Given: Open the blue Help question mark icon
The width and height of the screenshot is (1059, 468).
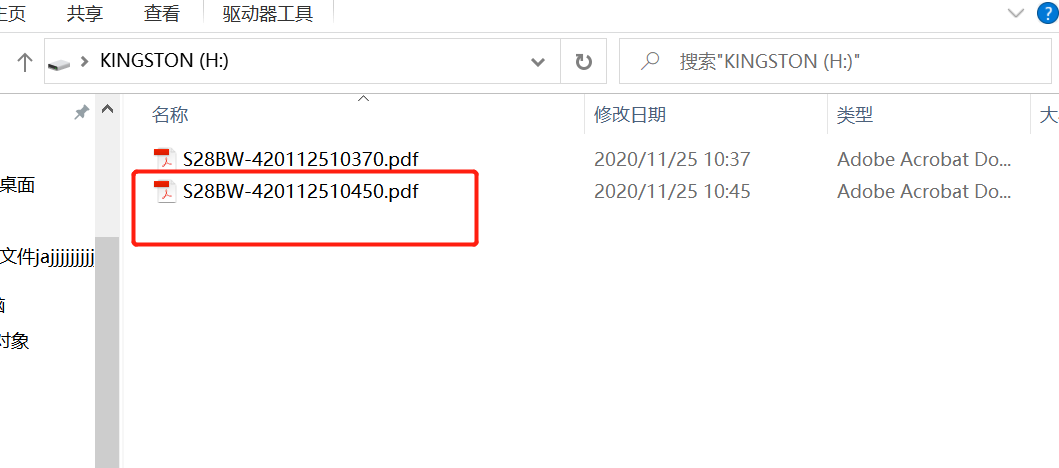Looking at the screenshot, I should pos(1048,13).
